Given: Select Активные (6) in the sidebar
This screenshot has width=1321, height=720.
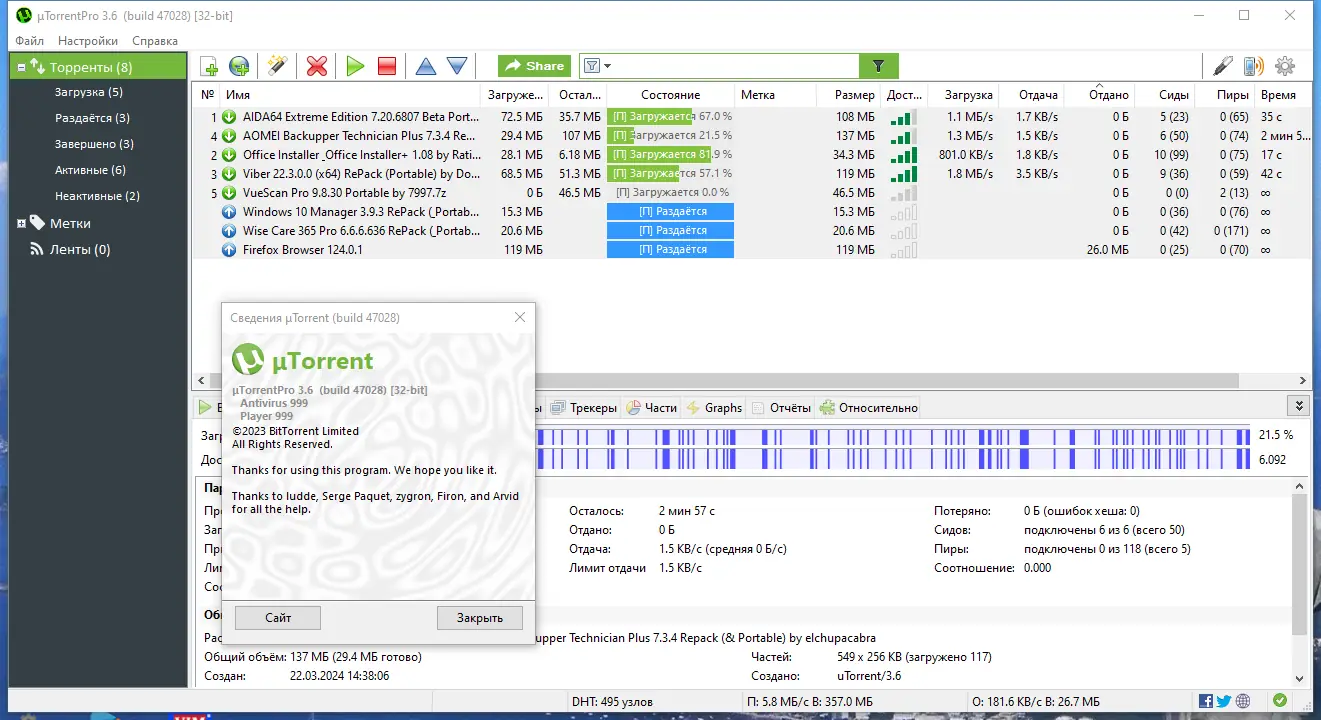Looking at the screenshot, I should tap(90, 170).
